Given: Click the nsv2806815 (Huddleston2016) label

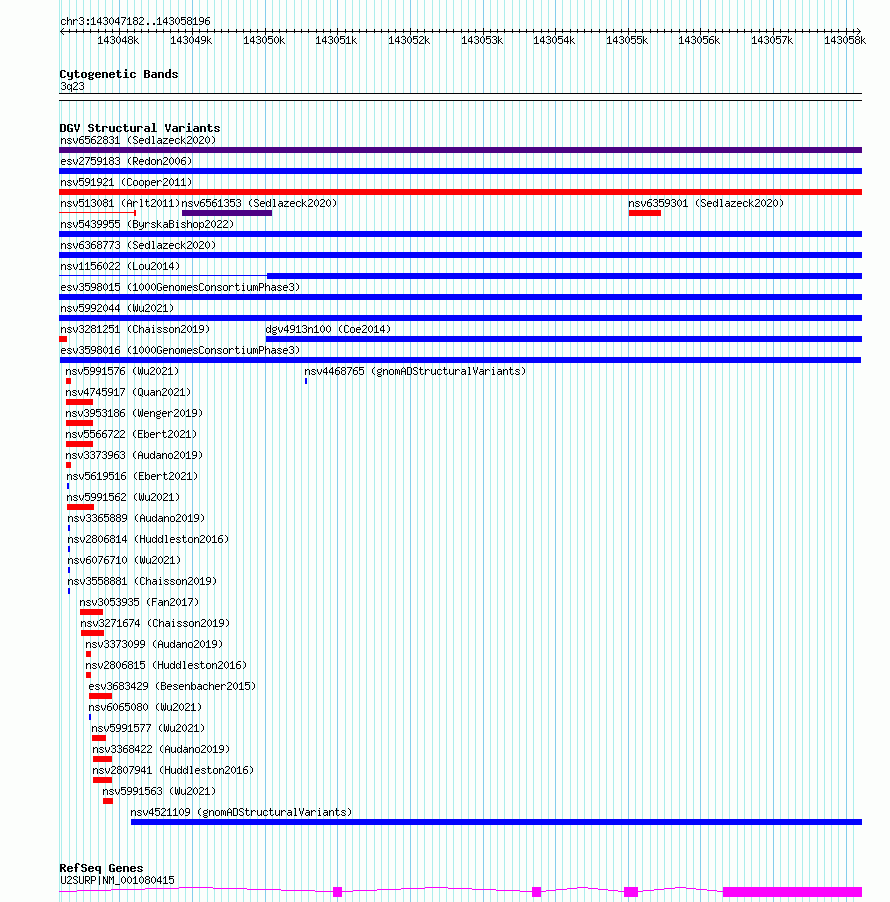Looking at the screenshot, I should pyautogui.click(x=166, y=666).
